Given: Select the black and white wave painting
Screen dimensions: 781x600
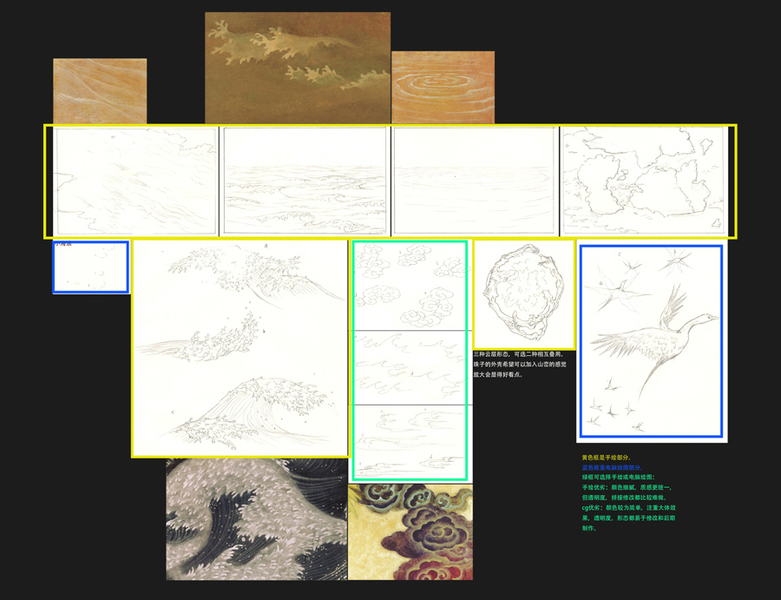Looking at the screenshot, I should tap(257, 519).
